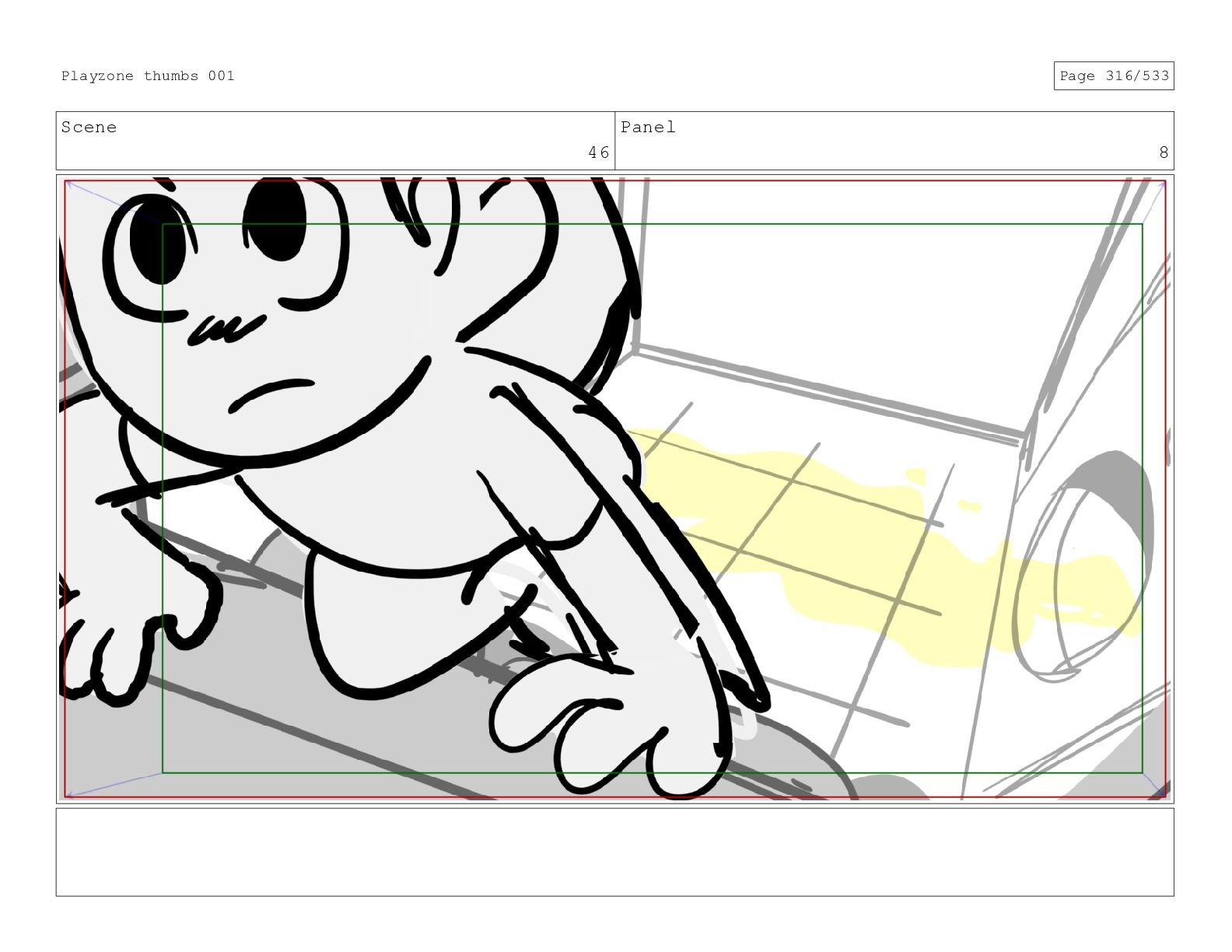Click scene number 46
Image resolution: width=1232 pixels, height=952 pixels.
point(598,152)
